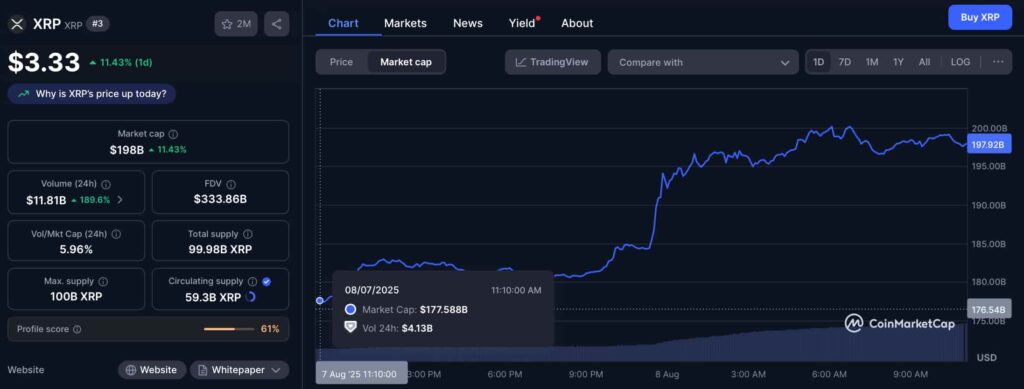Select the 1M time range
Viewport: 1024px width, 389px height.
872,62
